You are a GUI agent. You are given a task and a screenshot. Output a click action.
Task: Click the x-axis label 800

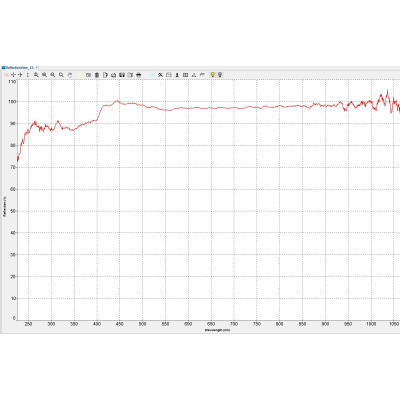[280, 324]
